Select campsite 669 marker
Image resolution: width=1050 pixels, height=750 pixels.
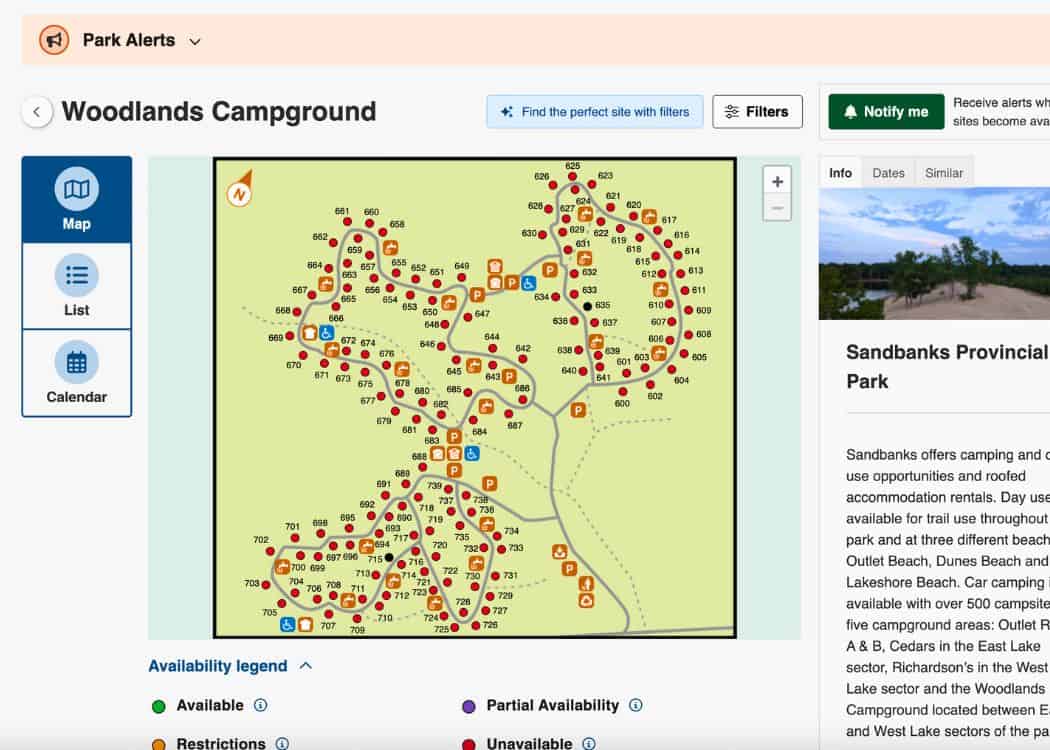tap(290, 336)
